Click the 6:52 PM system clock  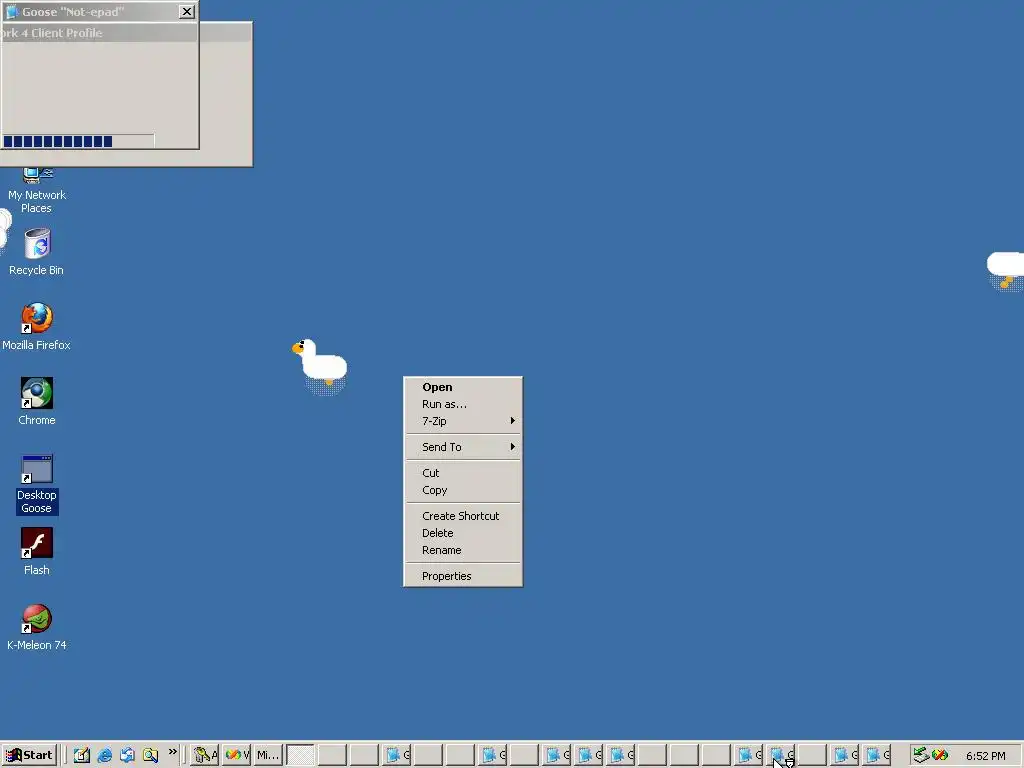(985, 756)
